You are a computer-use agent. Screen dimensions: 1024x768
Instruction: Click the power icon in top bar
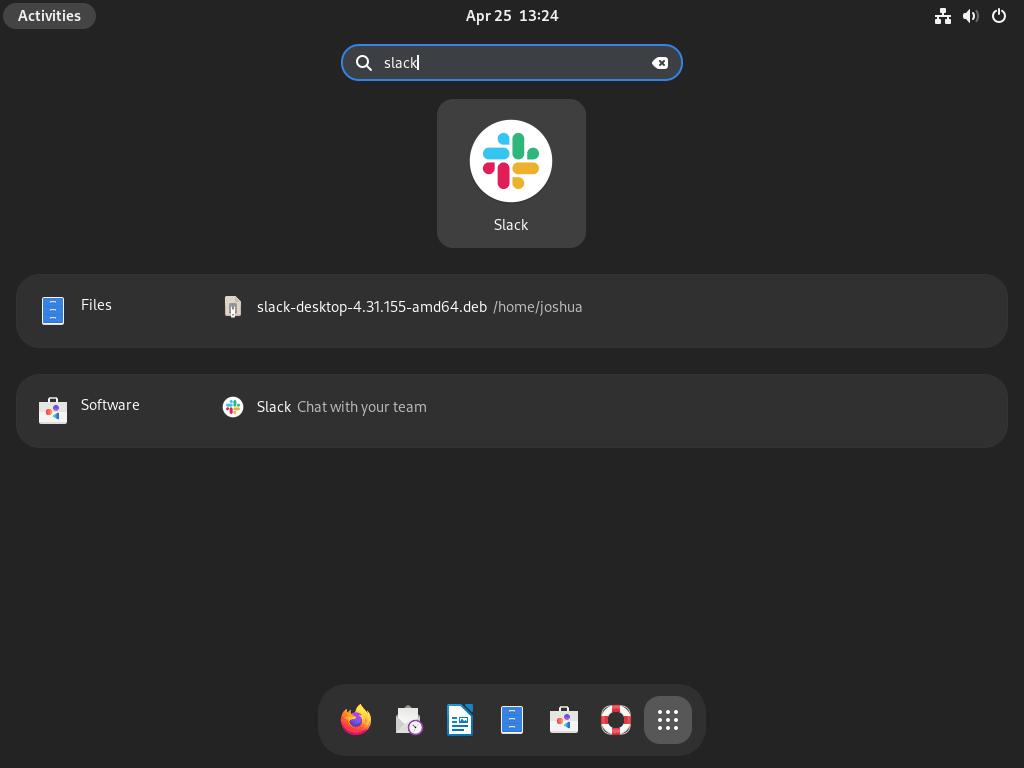pos(998,16)
